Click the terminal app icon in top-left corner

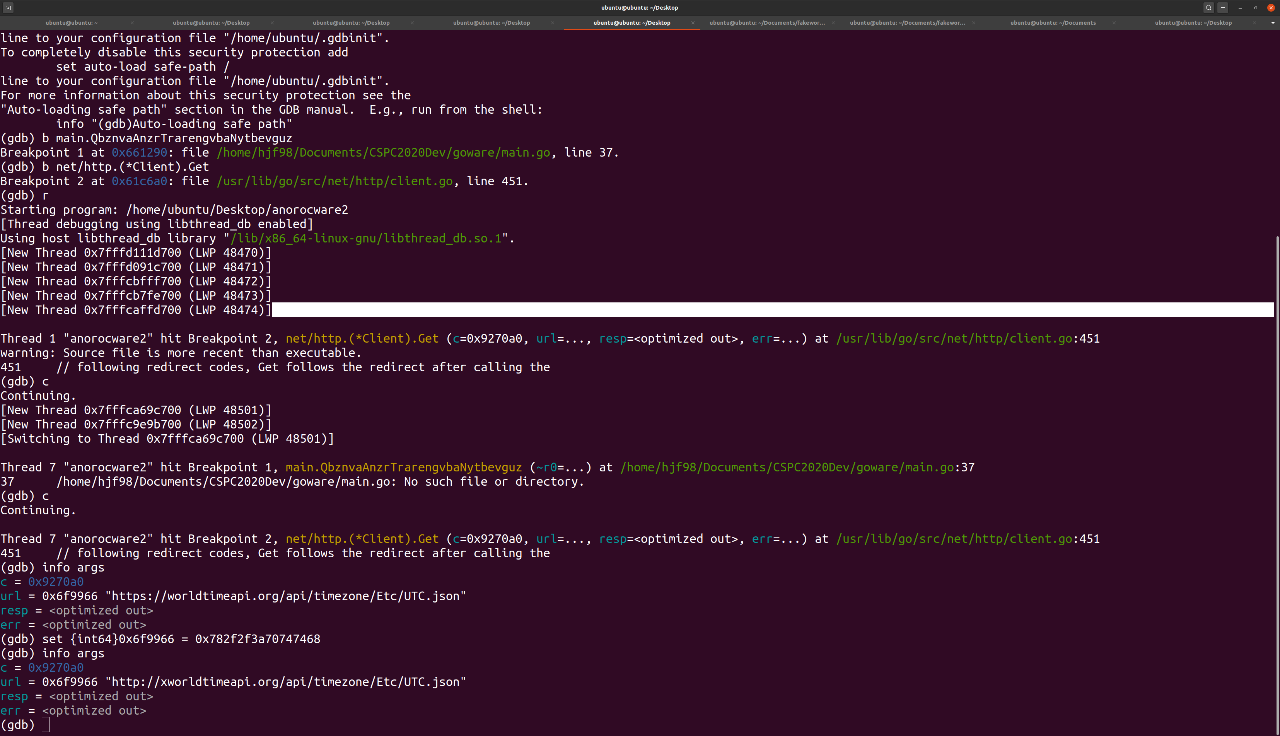(10, 7)
